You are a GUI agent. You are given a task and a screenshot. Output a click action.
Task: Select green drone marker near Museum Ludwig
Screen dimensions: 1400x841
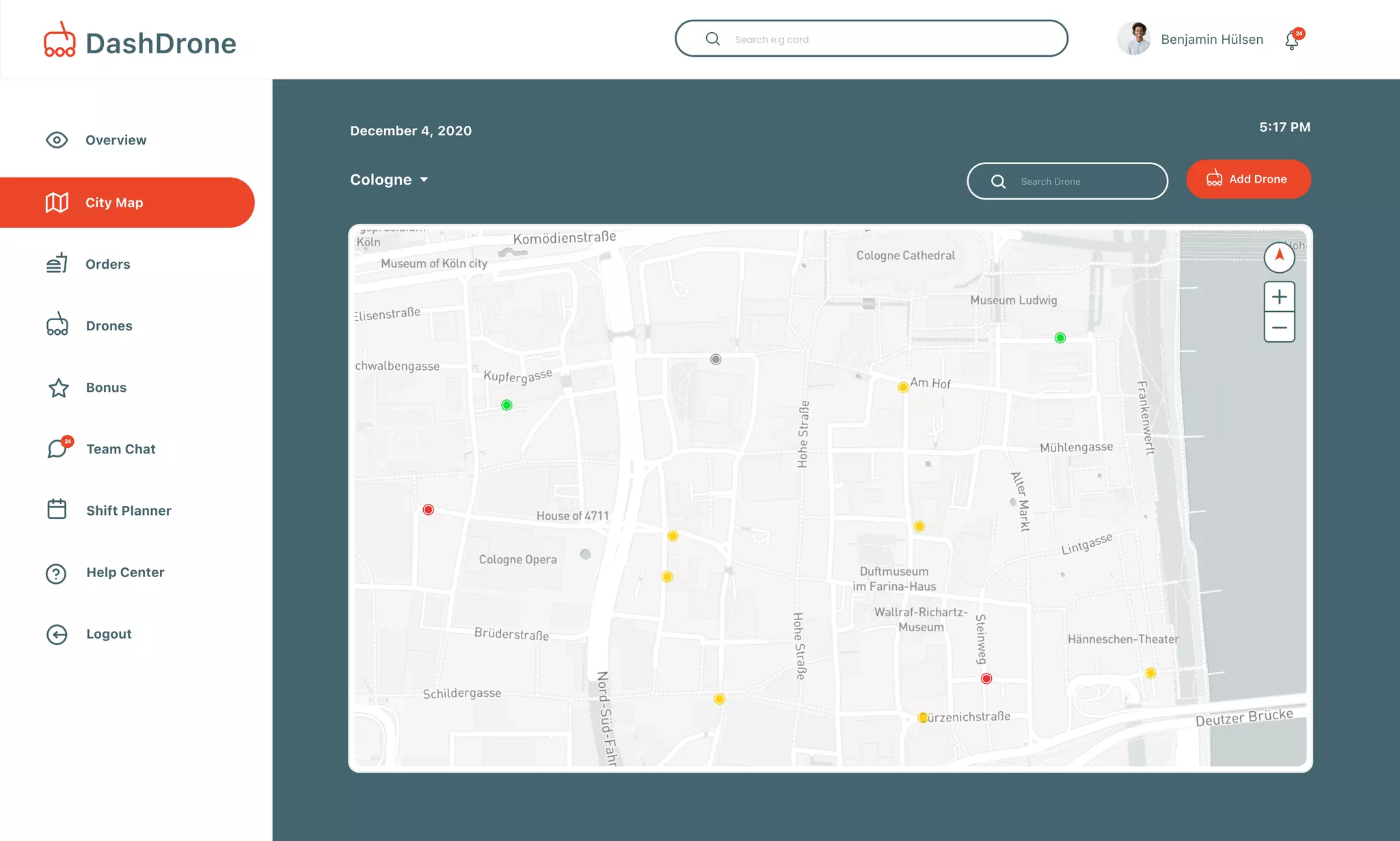click(x=1060, y=338)
